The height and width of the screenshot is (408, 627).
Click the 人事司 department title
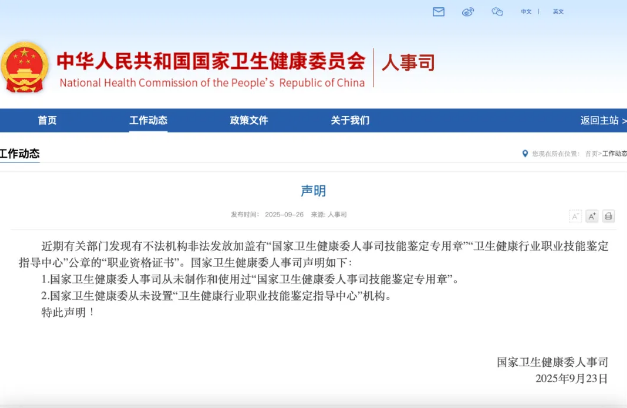point(409,62)
